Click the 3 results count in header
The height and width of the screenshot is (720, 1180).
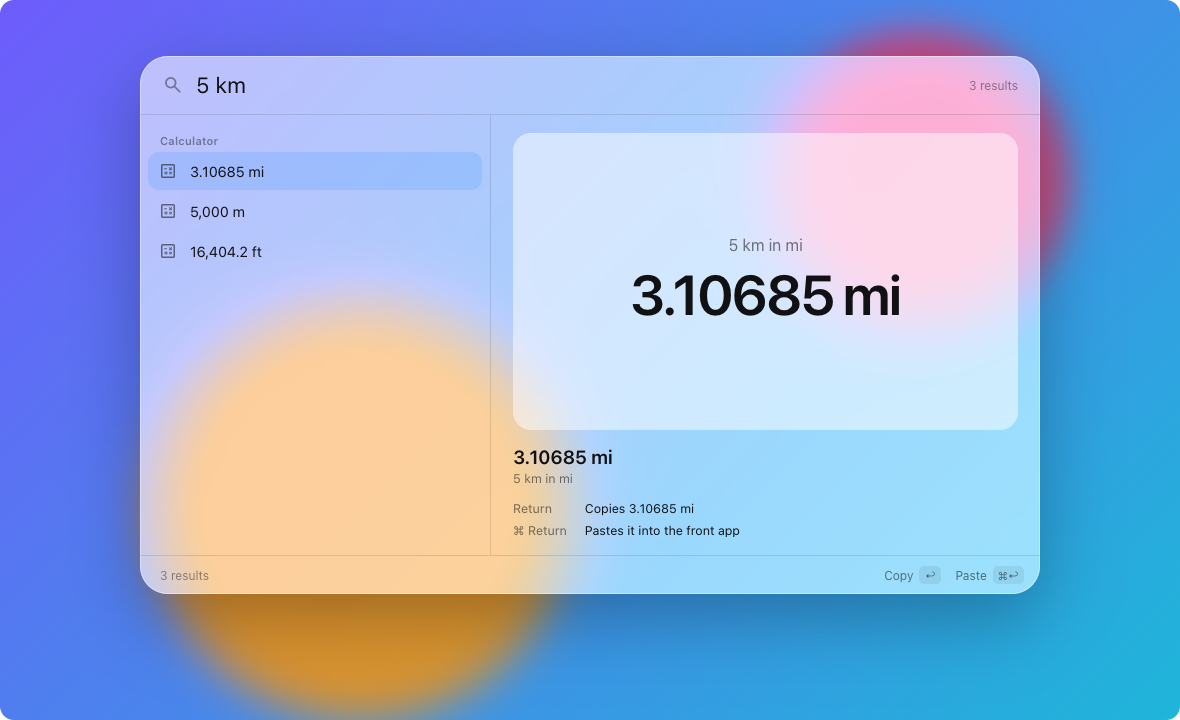(993, 86)
